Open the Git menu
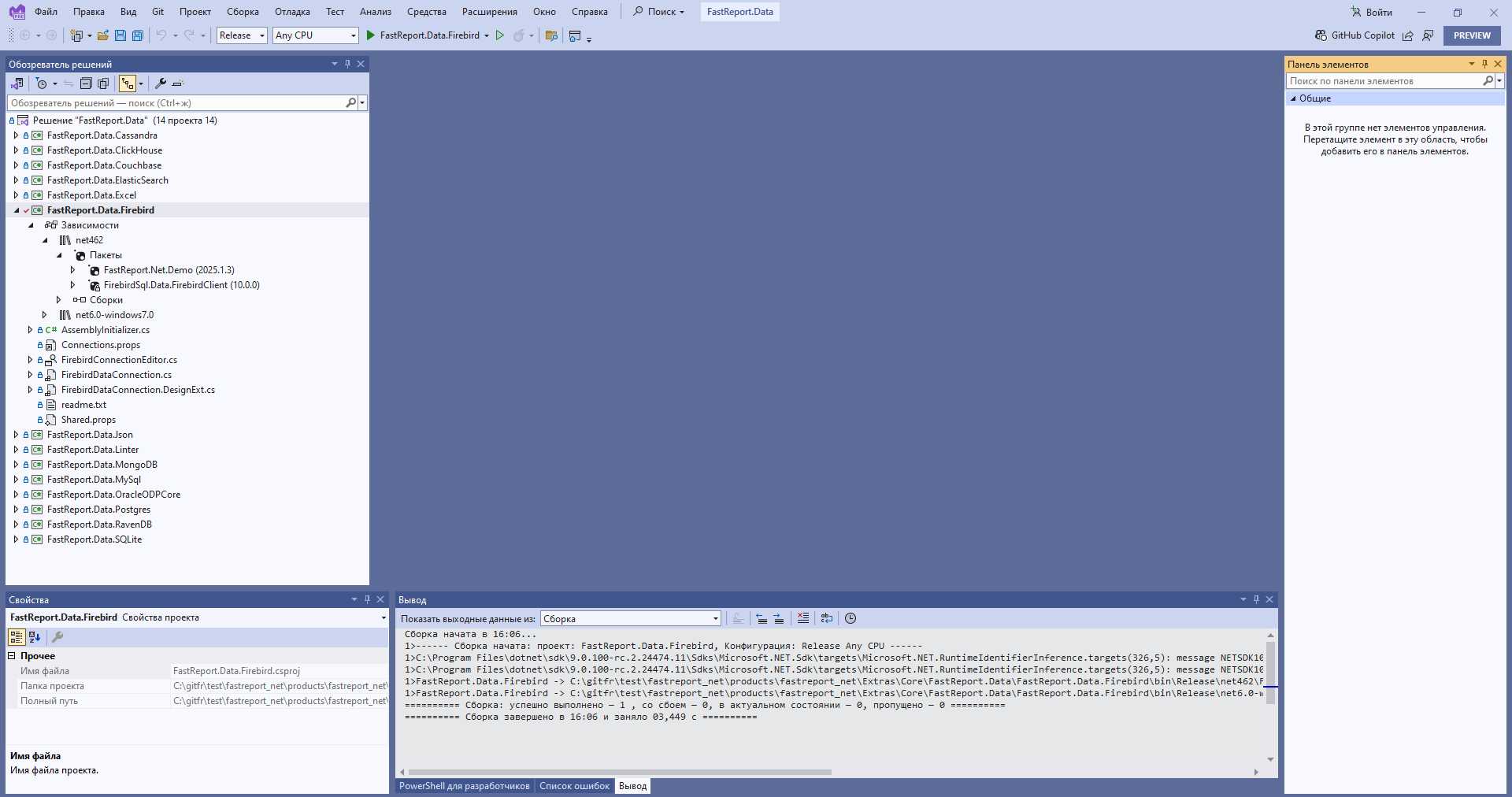The height and width of the screenshot is (797, 1512). point(157,12)
